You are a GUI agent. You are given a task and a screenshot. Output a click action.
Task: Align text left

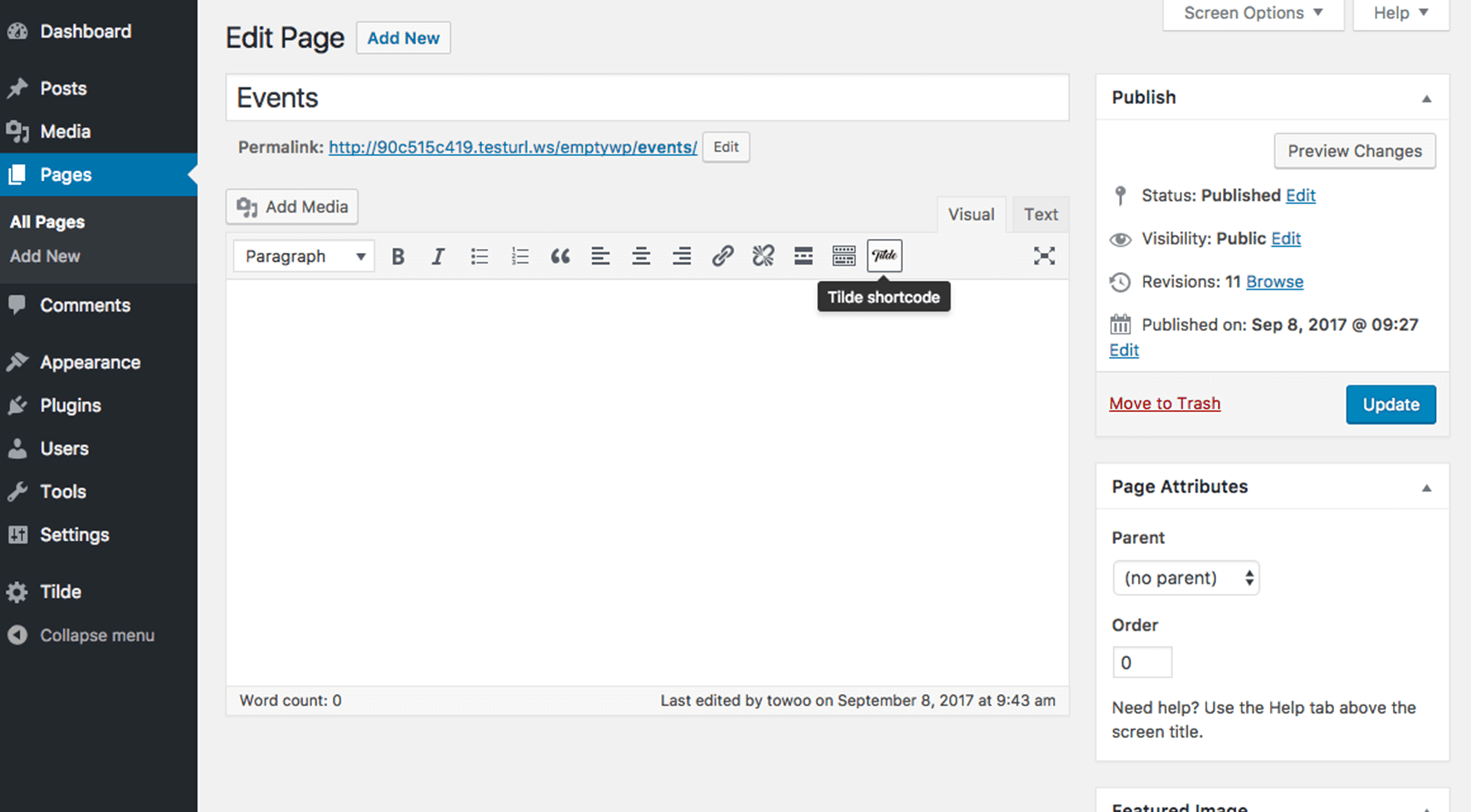point(601,256)
